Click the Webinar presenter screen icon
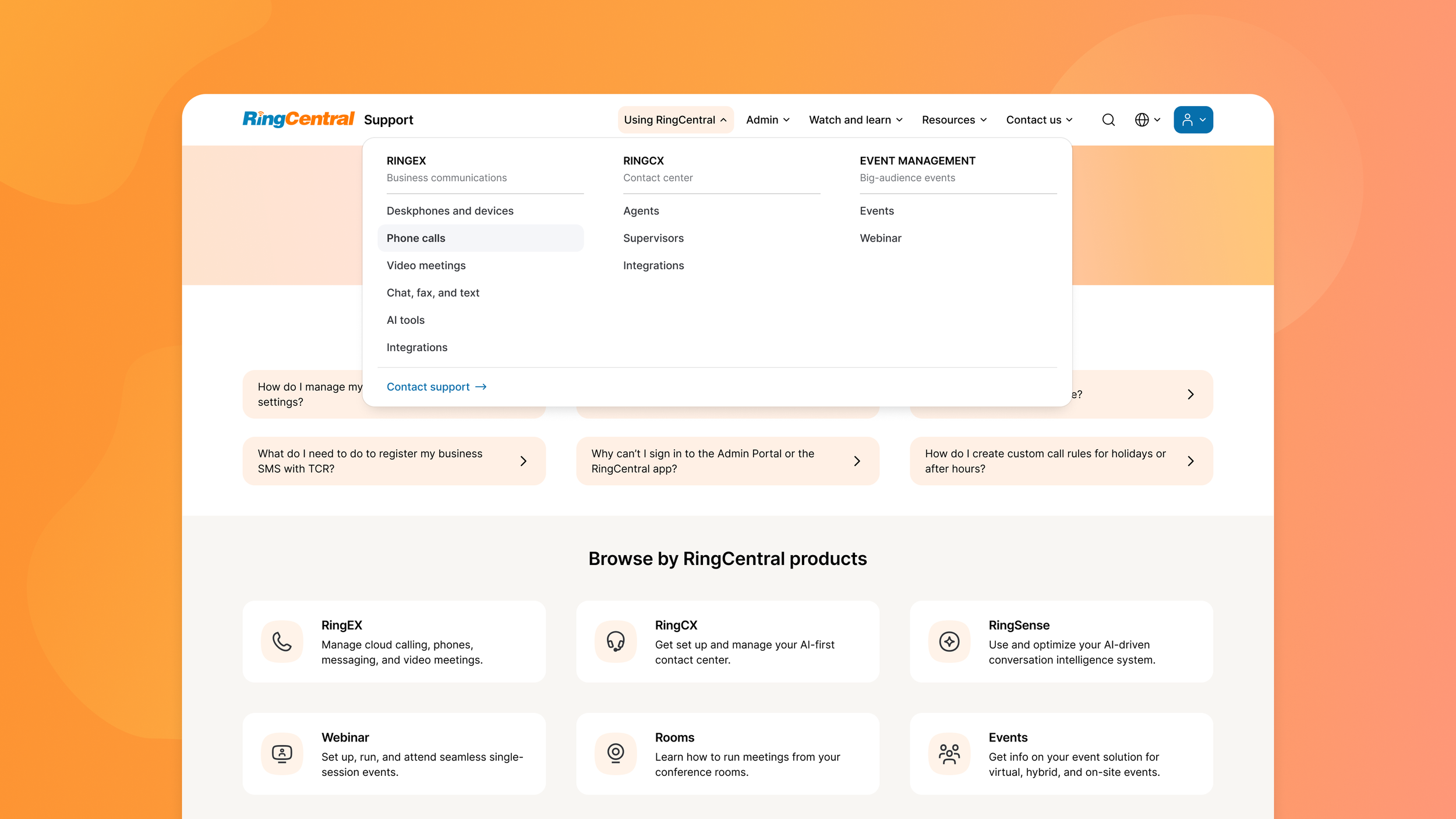This screenshot has height=819, width=1456. click(x=282, y=754)
